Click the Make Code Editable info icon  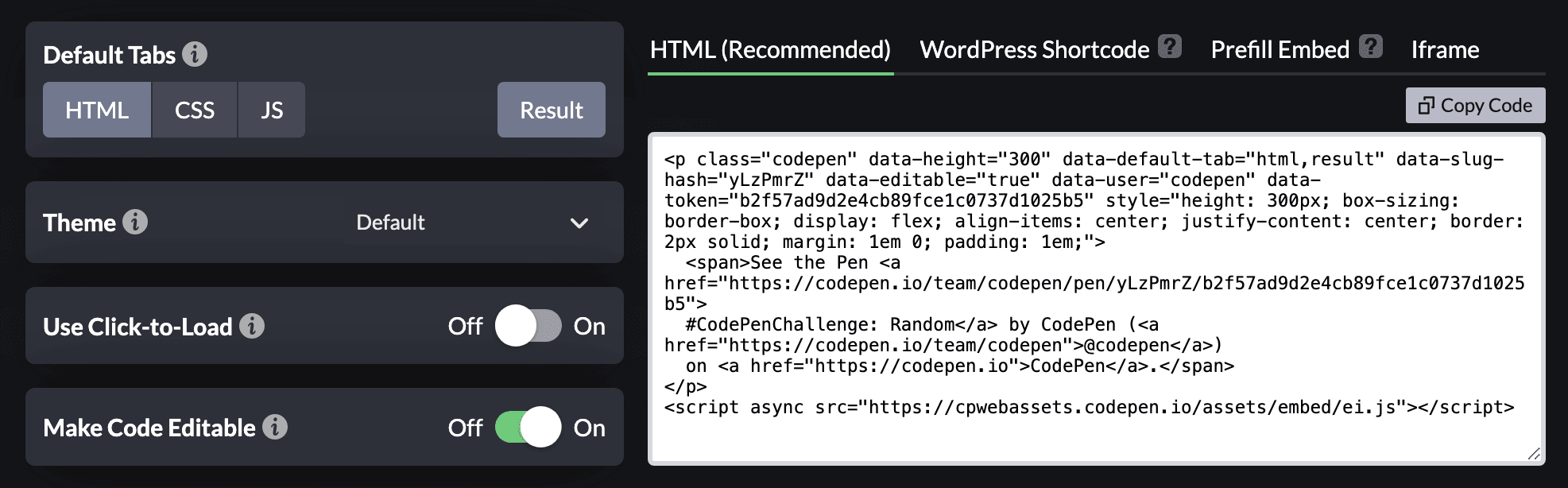(275, 427)
